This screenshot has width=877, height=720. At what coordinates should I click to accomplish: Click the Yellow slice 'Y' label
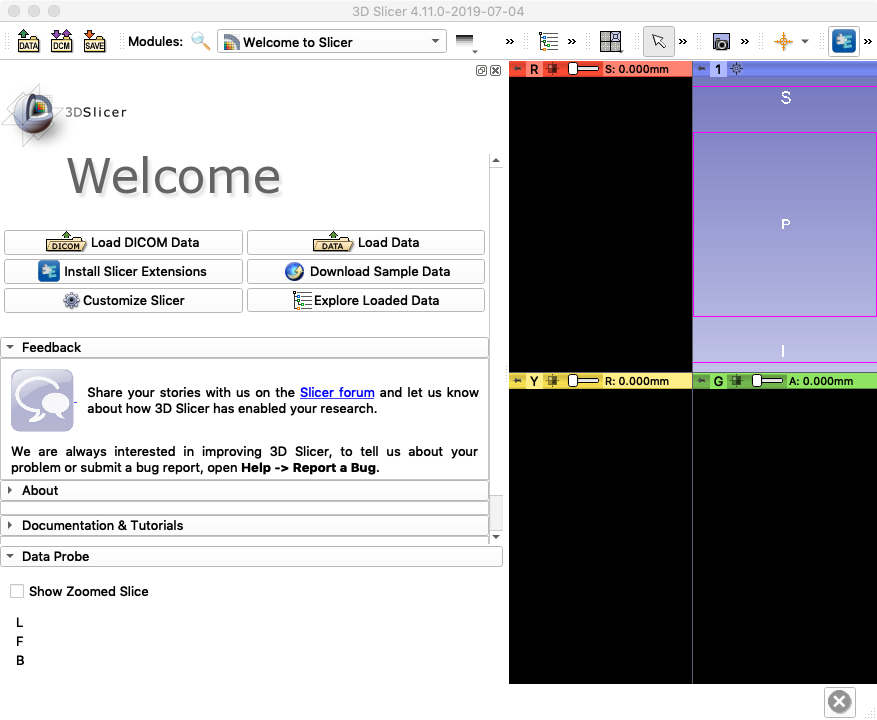[x=534, y=381]
